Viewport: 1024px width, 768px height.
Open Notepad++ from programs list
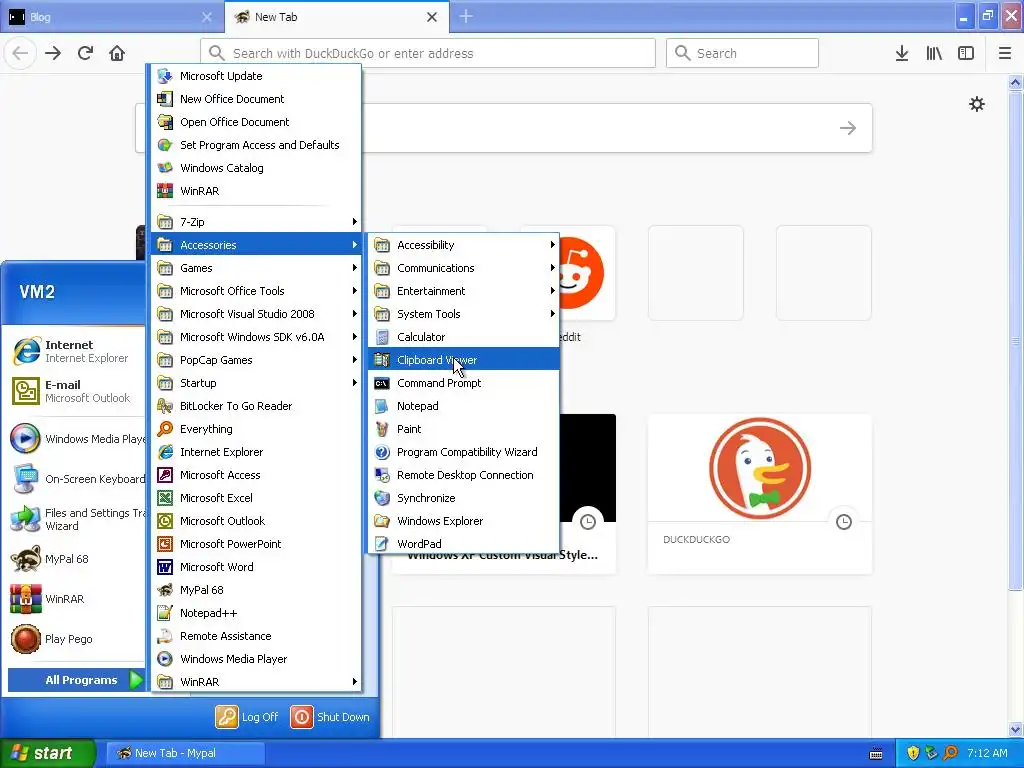tap(256, 613)
